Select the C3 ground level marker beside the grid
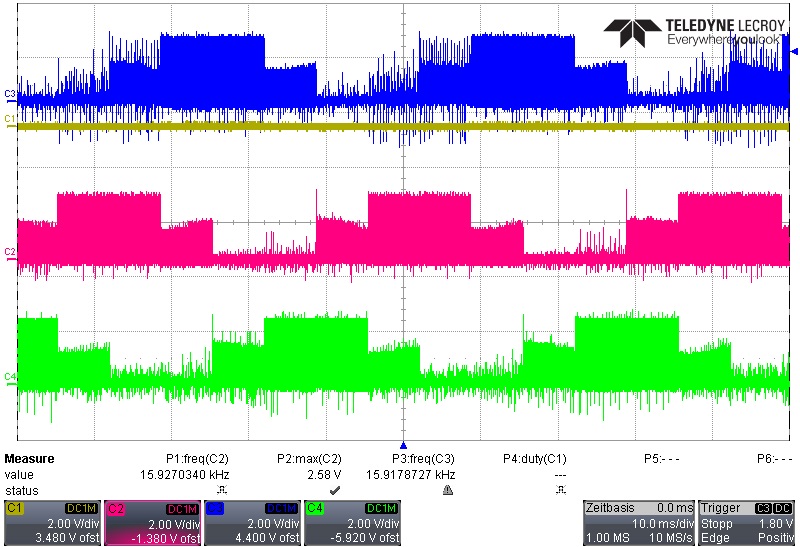This screenshot has height=547, width=800. [10, 95]
